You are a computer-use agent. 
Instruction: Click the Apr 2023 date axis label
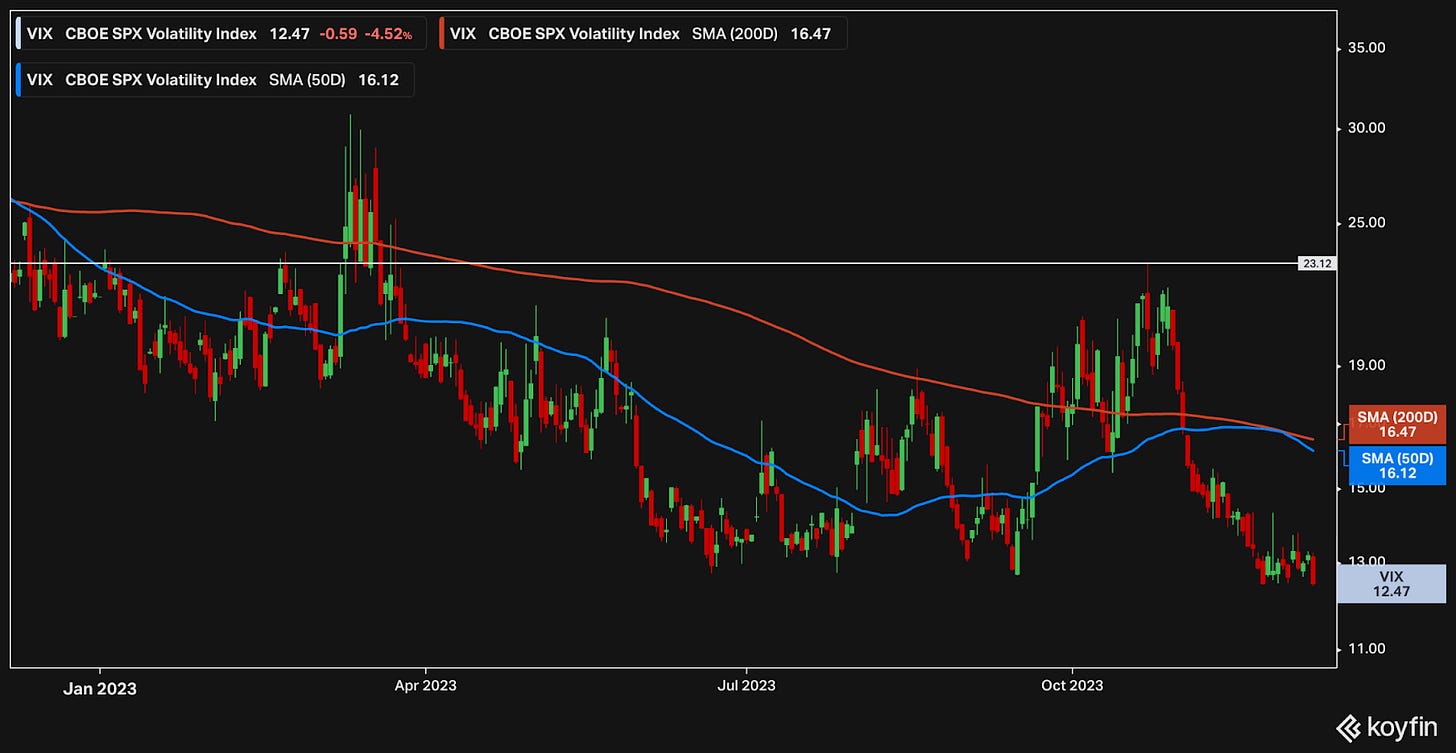(x=425, y=687)
